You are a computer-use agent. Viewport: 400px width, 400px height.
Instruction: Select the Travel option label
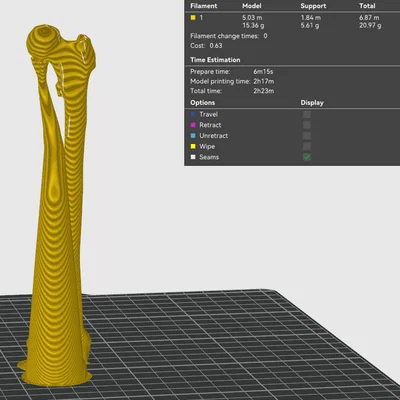tap(208, 114)
